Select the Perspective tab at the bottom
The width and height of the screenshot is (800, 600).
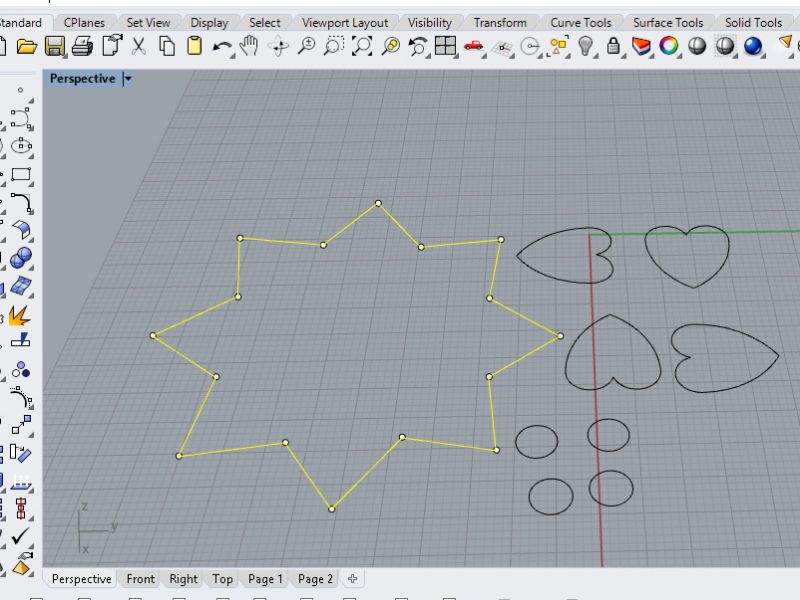point(81,579)
